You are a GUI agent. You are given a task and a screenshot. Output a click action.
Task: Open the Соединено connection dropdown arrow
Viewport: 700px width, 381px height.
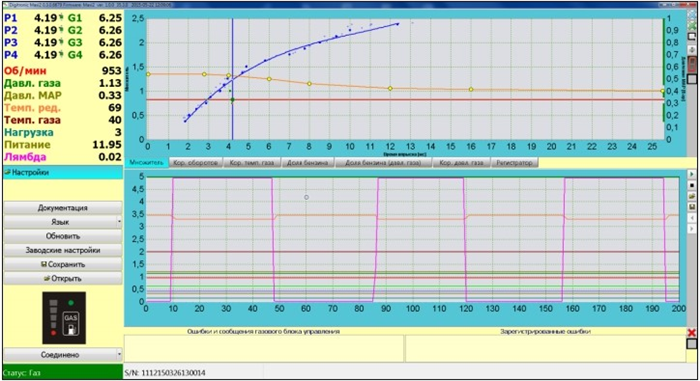pyautogui.click(x=119, y=355)
